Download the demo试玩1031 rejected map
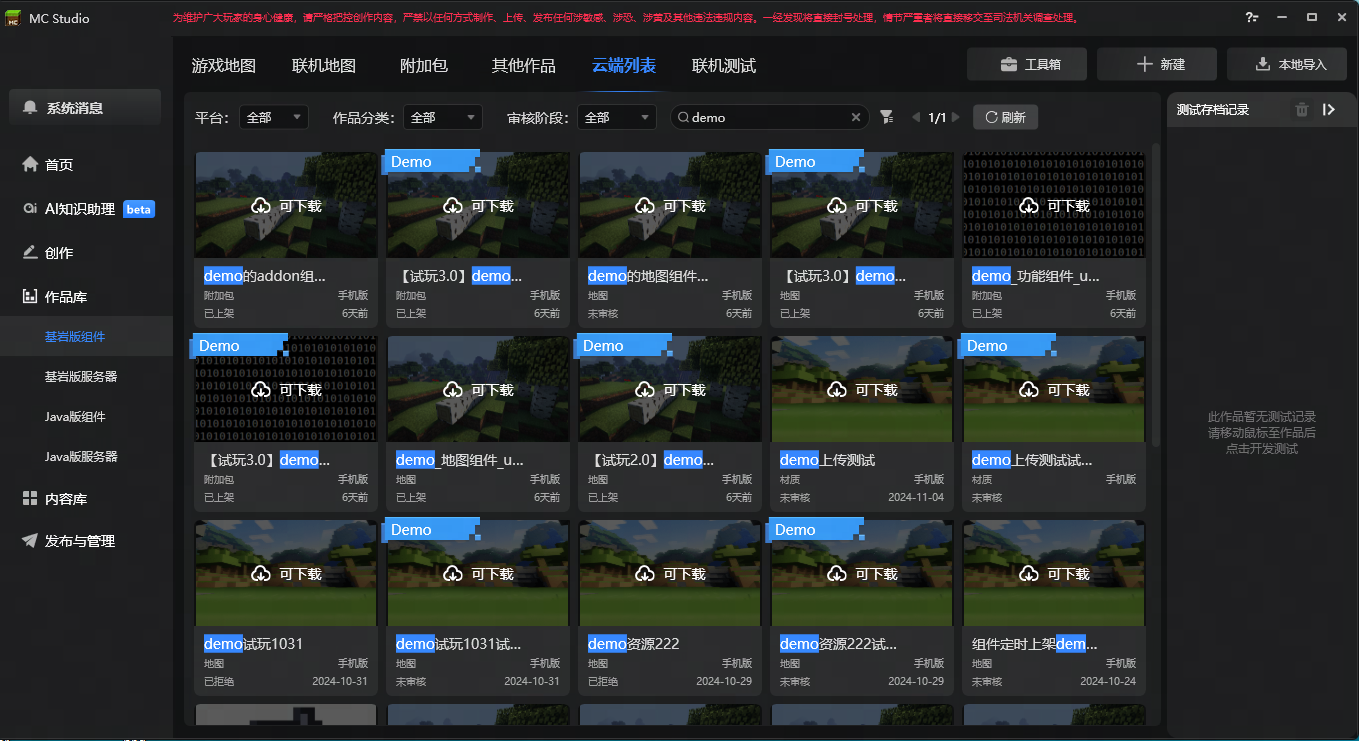 pyautogui.click(x=286, y=574)
